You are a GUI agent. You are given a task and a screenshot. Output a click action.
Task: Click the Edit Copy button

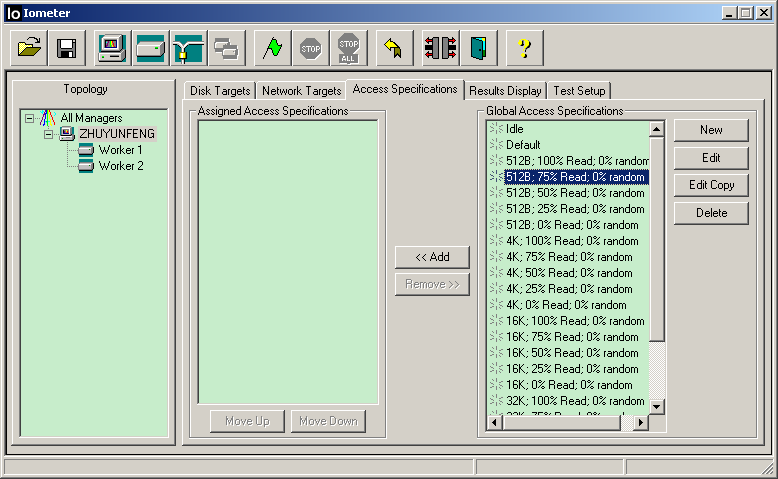(711, 185)
